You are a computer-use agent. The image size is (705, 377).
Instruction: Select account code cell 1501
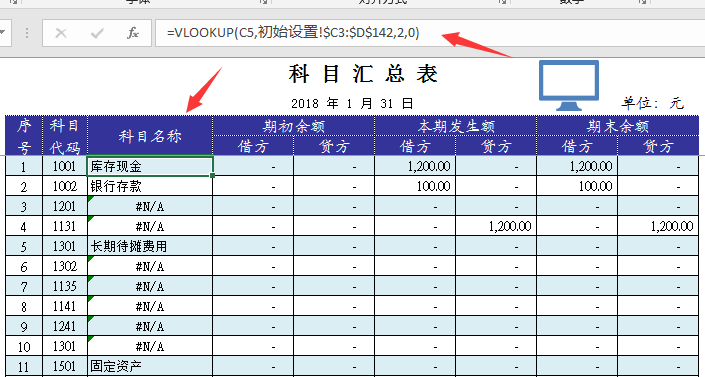tap(65, 366)
